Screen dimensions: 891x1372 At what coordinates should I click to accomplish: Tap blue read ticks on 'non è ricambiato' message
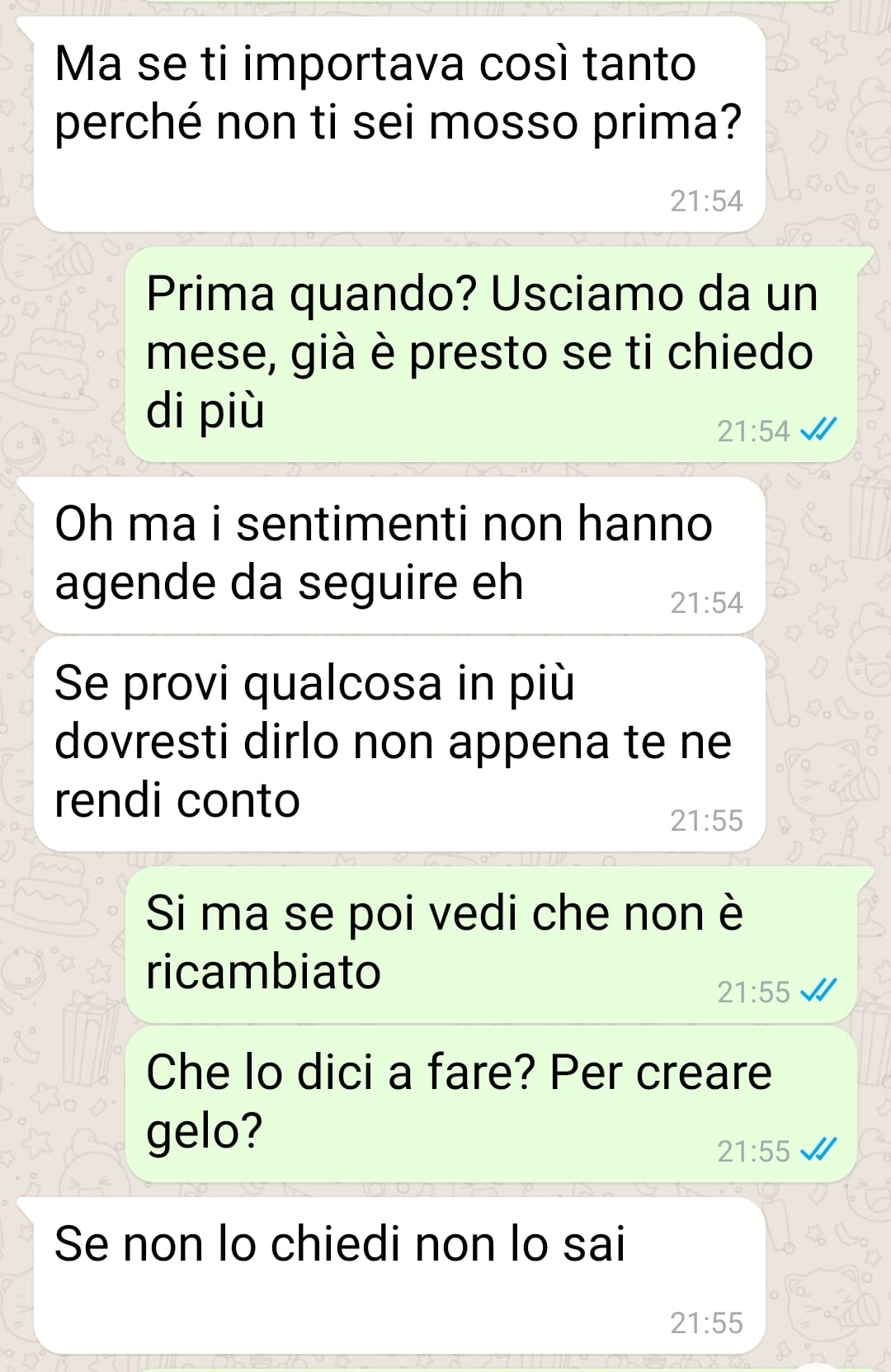[x=819, y=990]
